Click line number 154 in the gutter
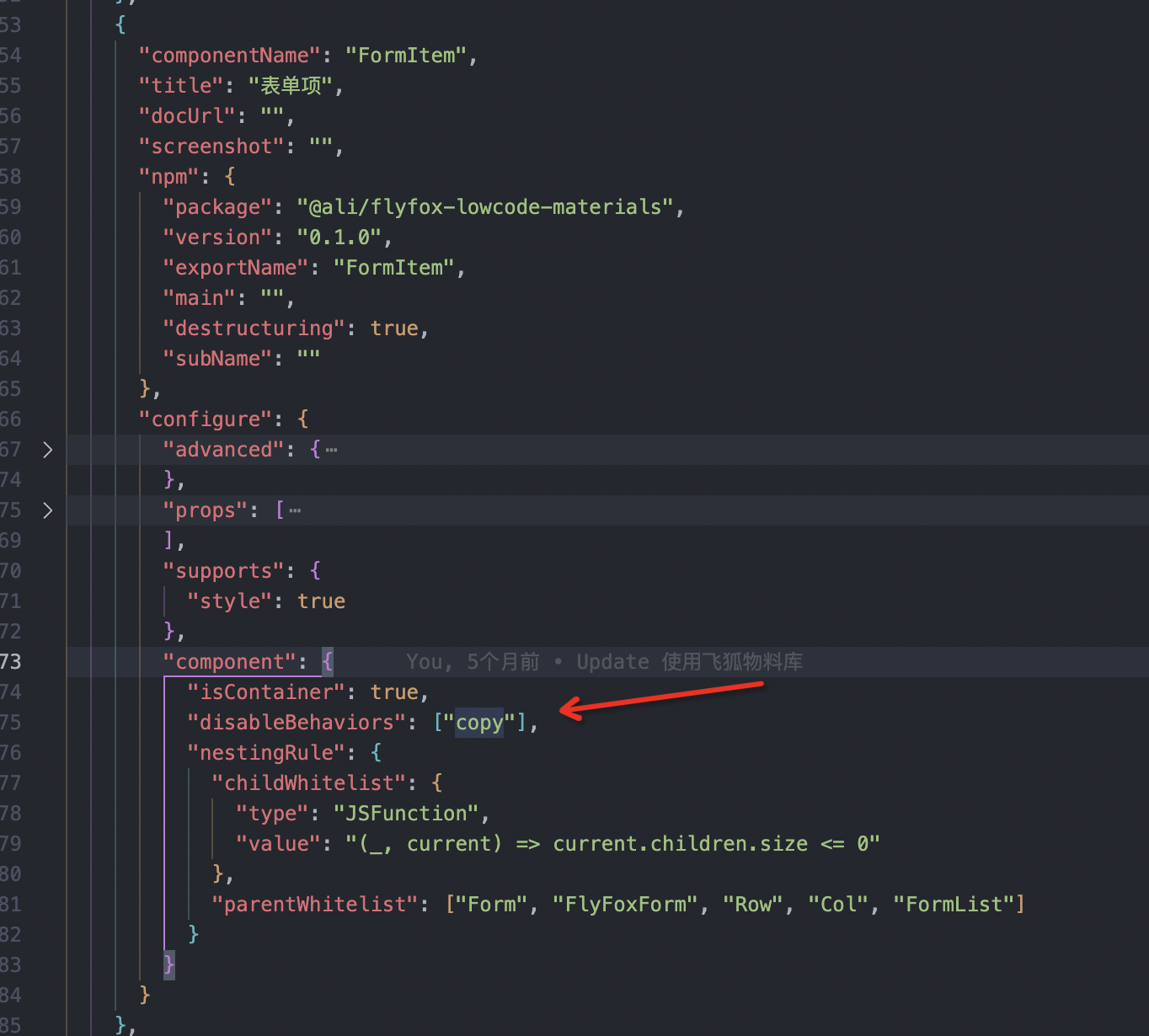 pos(11,55)
